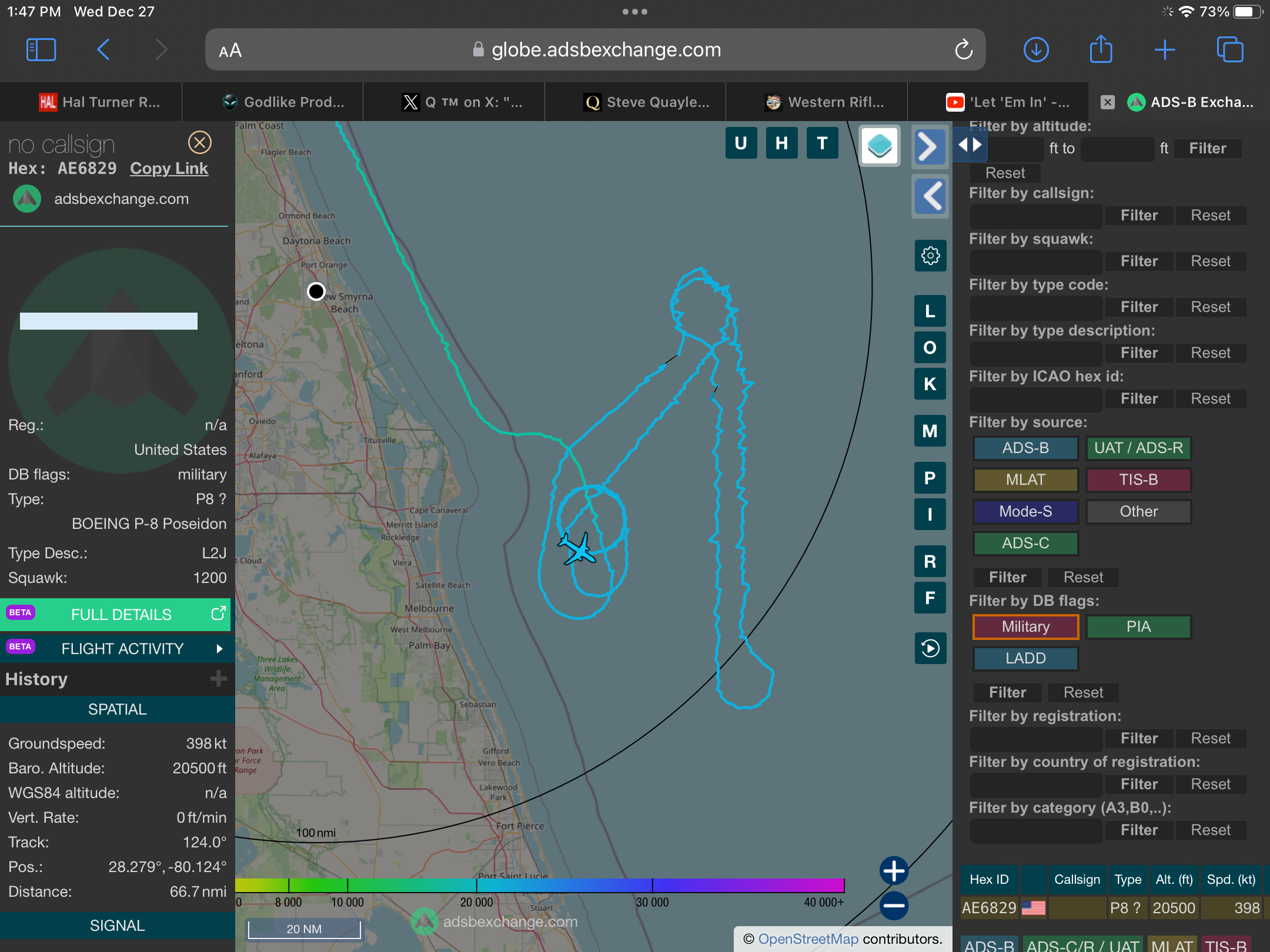Click the address bar URL

click(606, 50)
